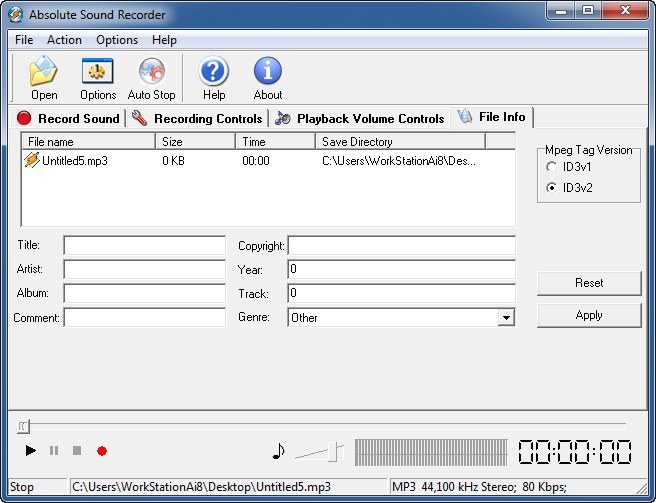Click into the Copyright field

(401, 245)
